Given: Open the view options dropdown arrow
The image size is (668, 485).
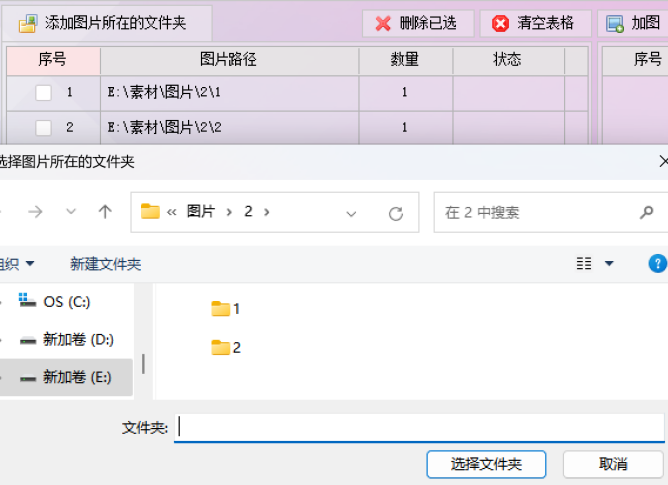Looking at the screenshot, I should pos(609,263).
